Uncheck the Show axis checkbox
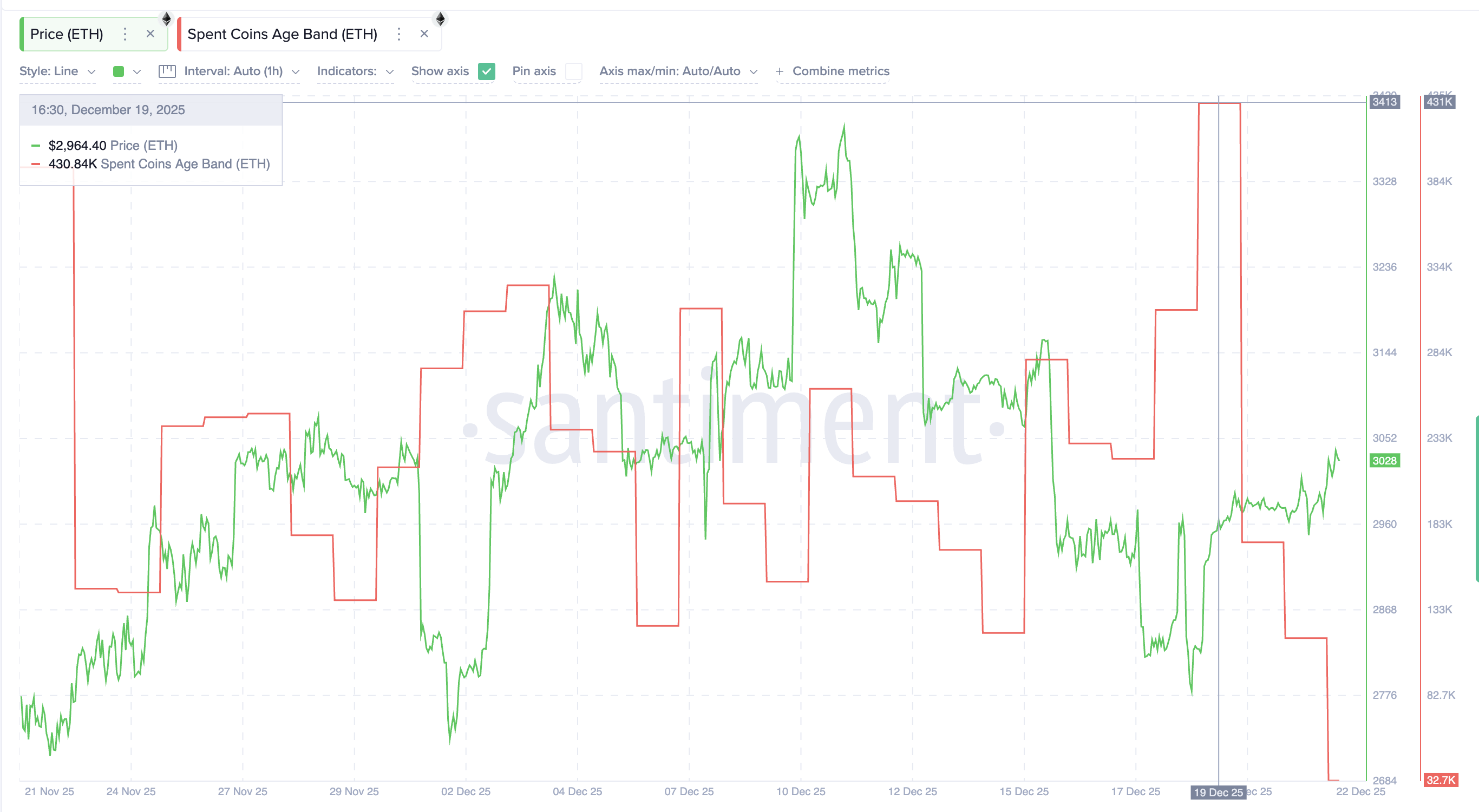This screenshot has width=1479, height=812. tap(486, 71)
